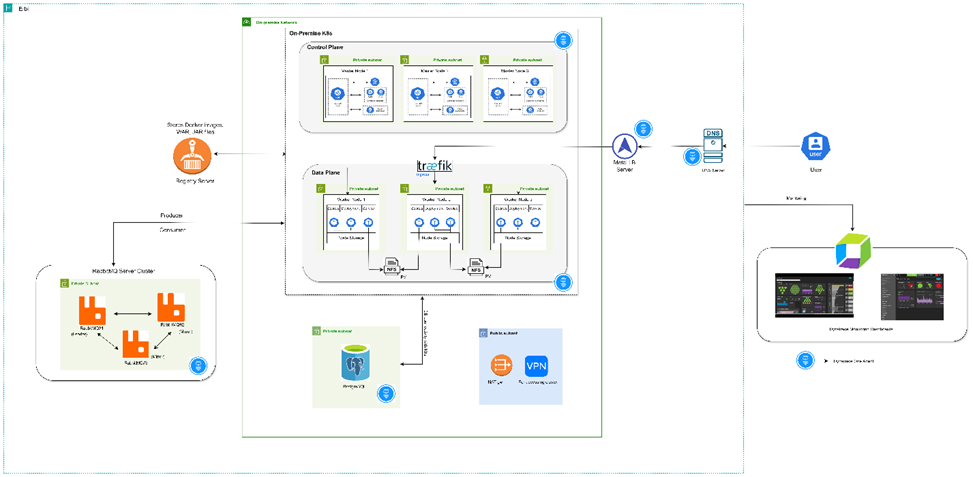The image size is (973, 477).
Task: Click the 'RabbitMQ Server Cluster' title
Action: [x=125, y=271]
